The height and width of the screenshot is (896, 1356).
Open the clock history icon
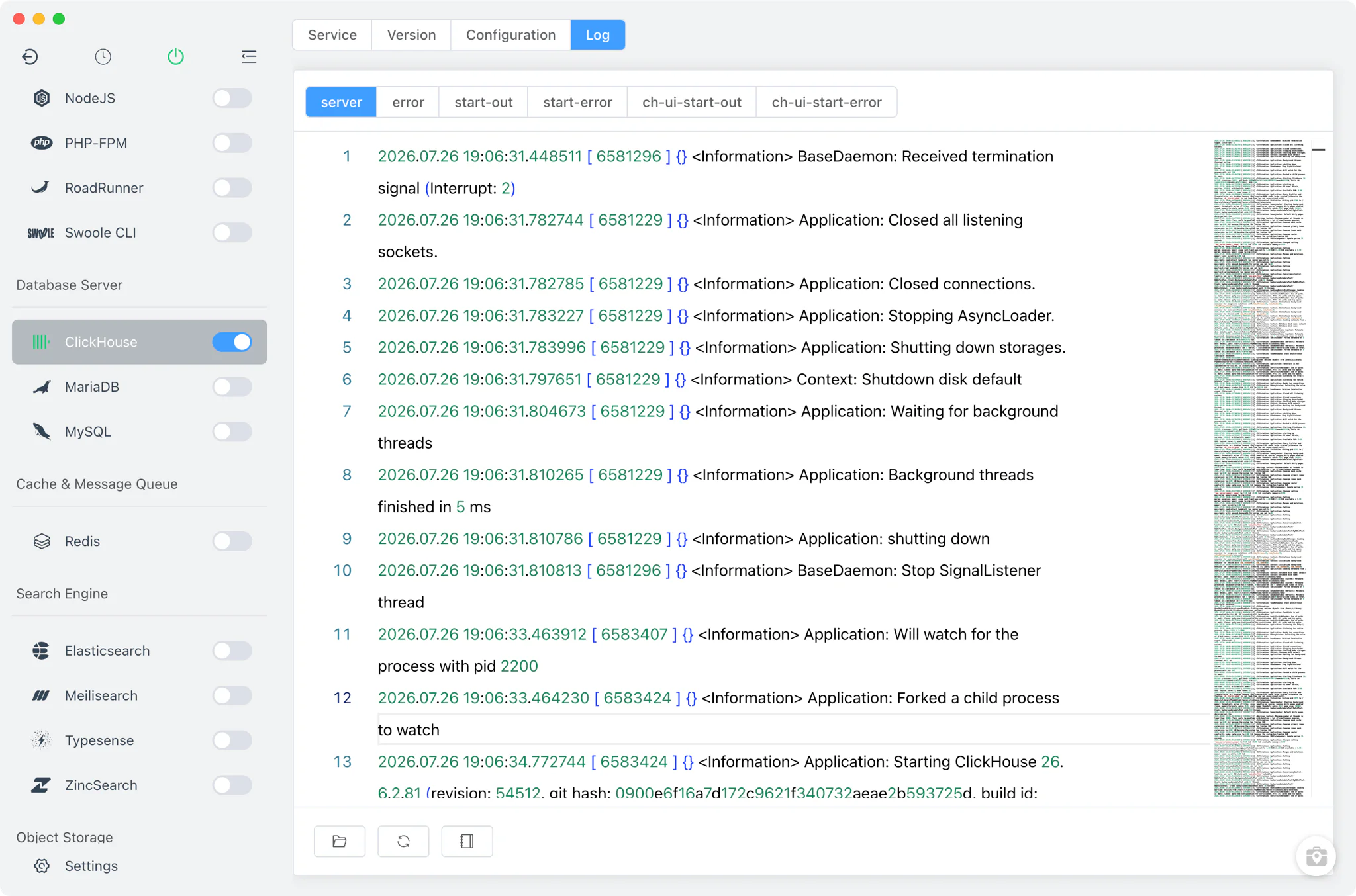pos(103,57)
